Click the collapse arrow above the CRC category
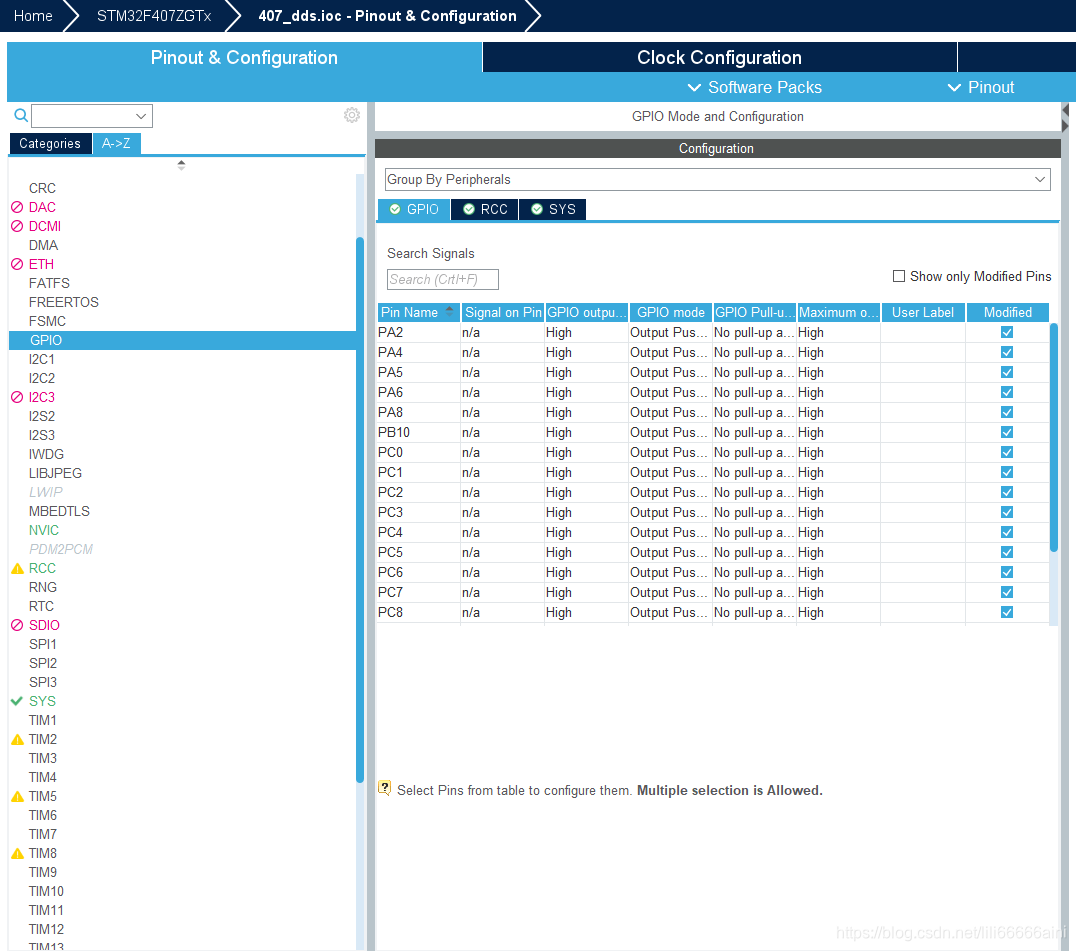 point(181,165)
